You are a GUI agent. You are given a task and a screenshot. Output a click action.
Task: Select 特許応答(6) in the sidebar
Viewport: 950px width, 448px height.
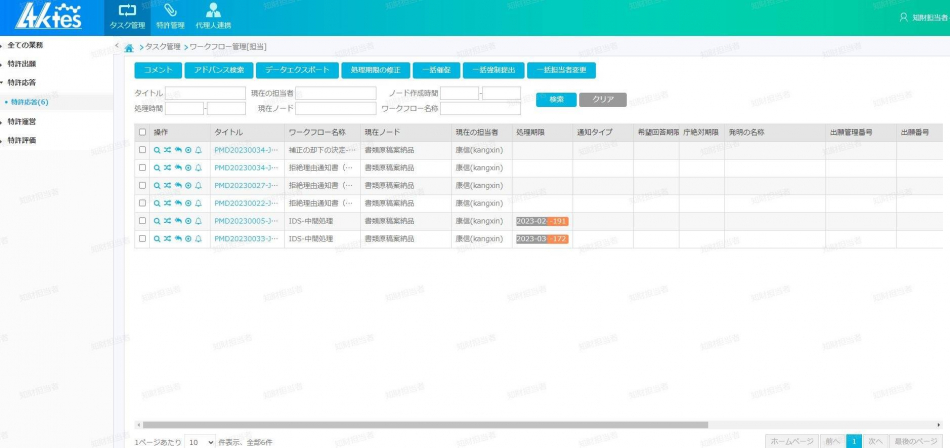[29, 102]
